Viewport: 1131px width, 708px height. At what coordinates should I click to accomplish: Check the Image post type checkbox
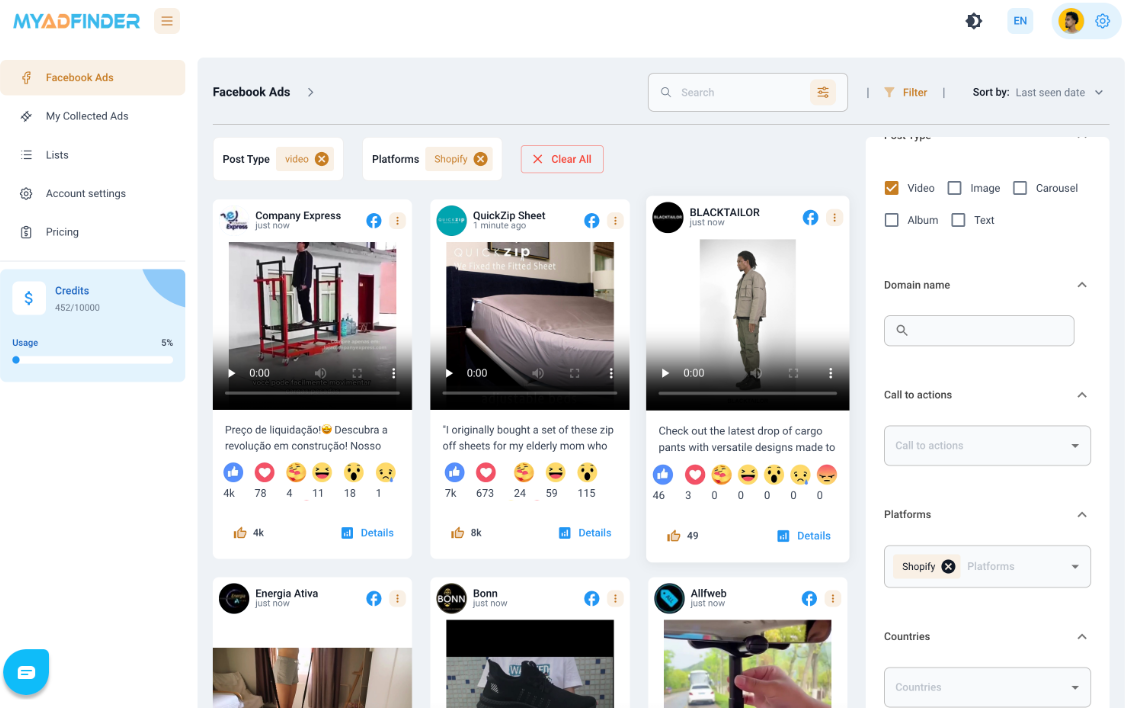(954, 188)
